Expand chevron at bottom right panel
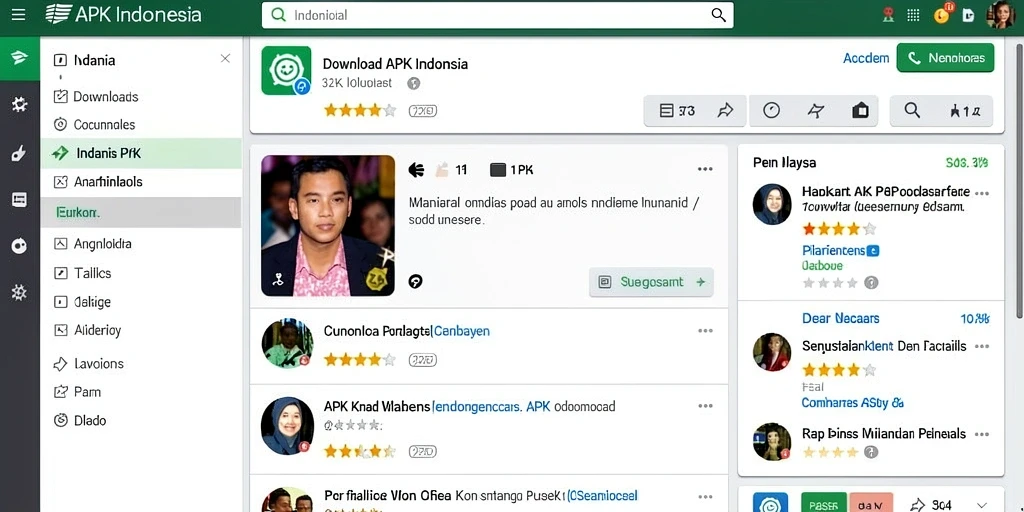1024x512 pixels. click(x=981, y=505)
